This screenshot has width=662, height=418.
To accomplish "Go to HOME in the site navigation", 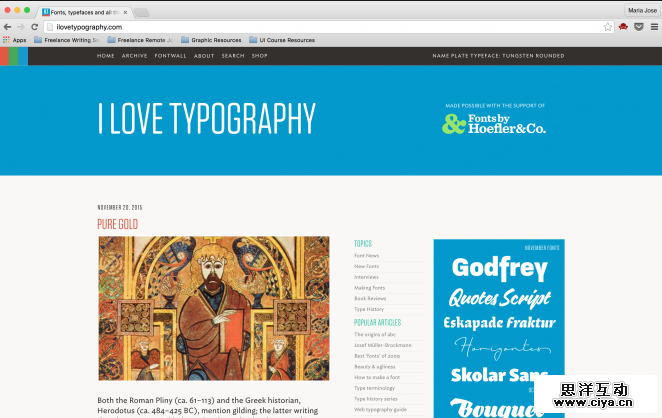I will pyautogui.click(x=106, y=56).
